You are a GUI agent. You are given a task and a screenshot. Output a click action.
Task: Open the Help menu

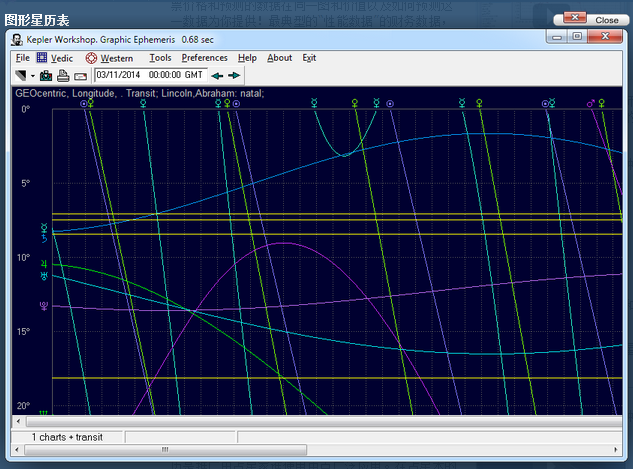tap(247, 58)
